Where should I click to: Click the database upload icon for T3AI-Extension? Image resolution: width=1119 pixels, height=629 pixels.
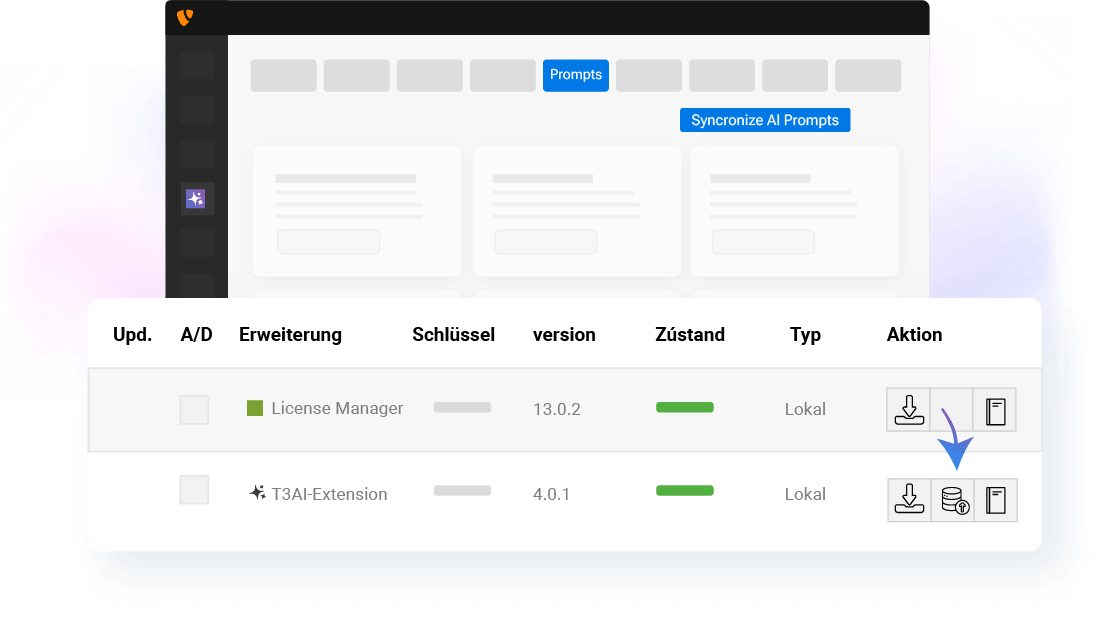click(x=952, y=500)
